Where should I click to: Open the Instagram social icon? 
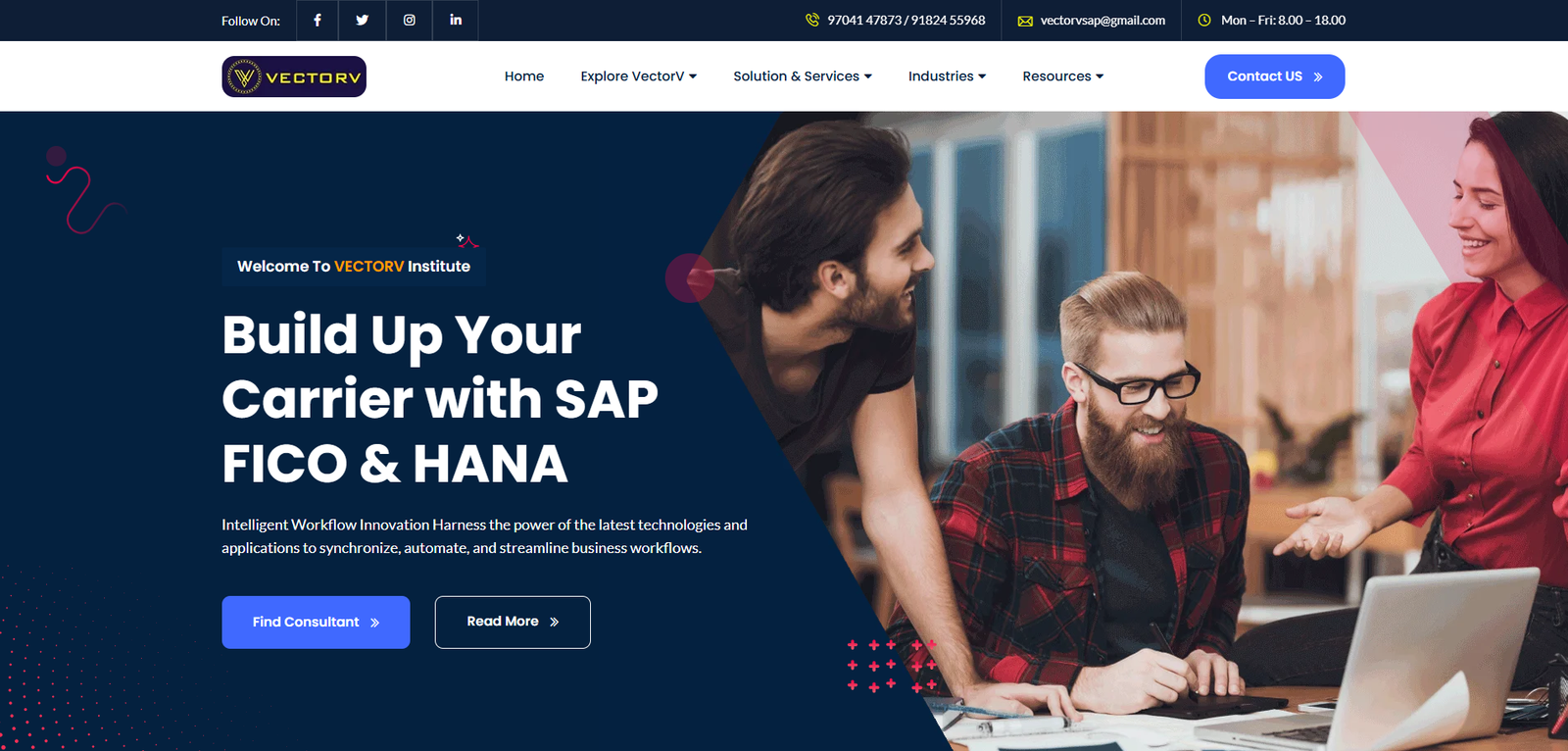410,20
